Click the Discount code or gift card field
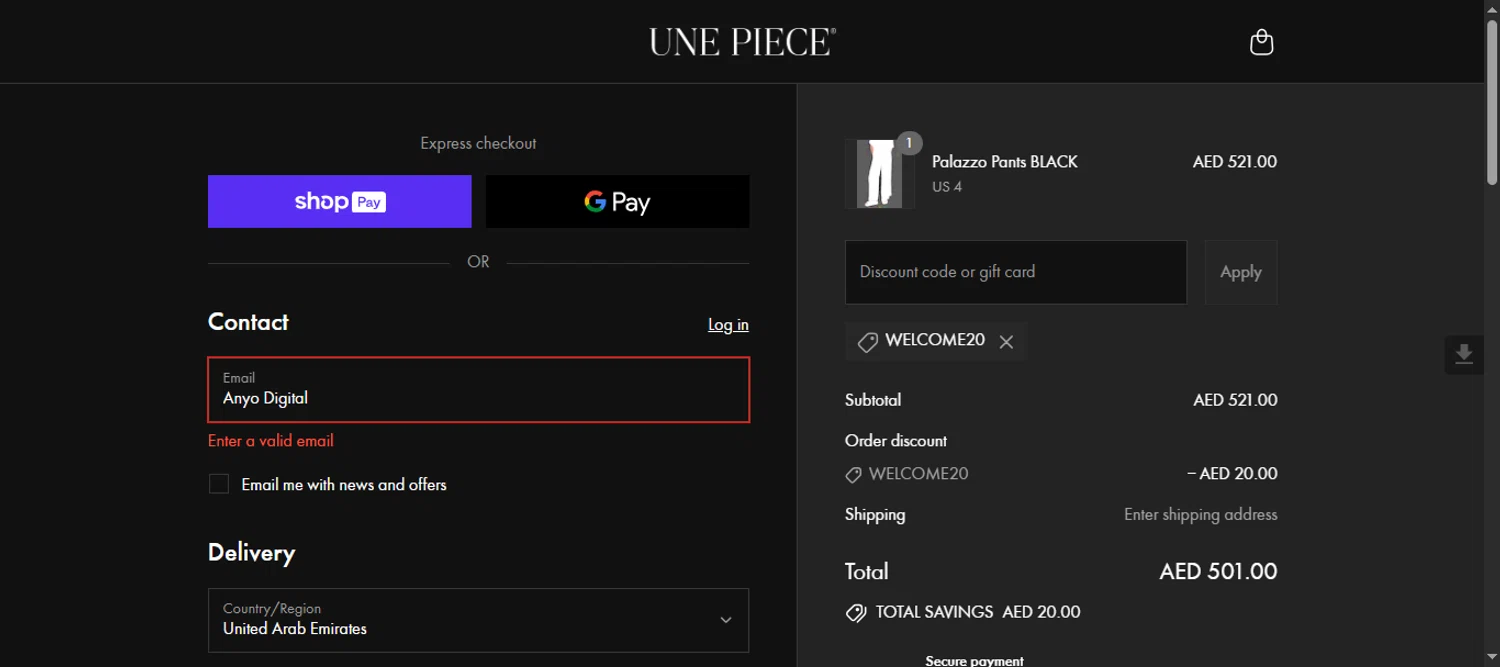The height and width of the screenshot is (667, 1500). 1015,272
